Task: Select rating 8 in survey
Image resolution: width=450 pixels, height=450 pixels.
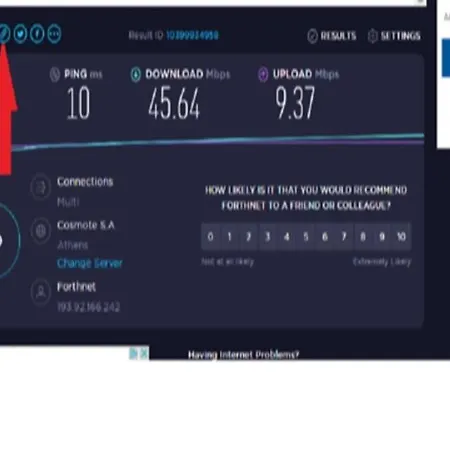Action: coord(363,236)
